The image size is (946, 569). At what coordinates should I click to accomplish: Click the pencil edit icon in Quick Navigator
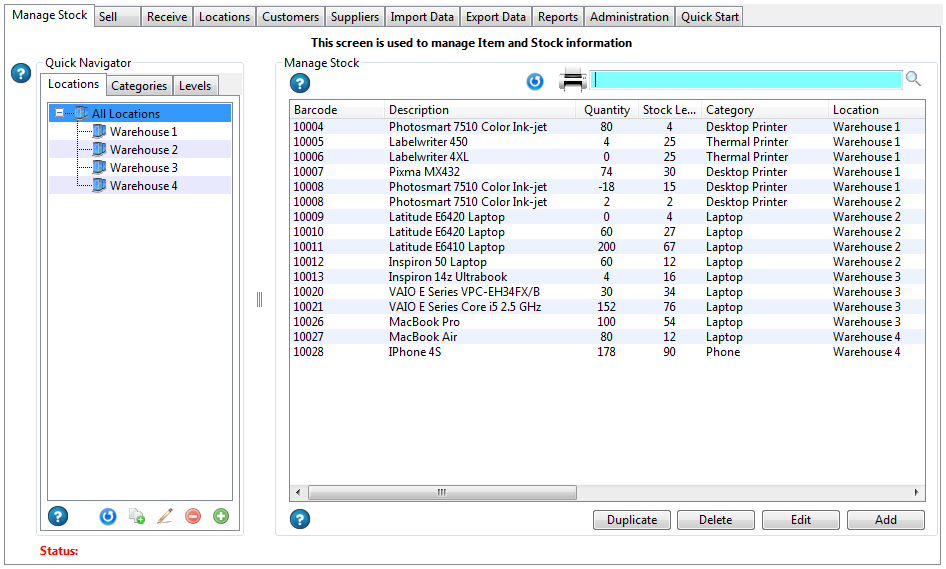pos(165,516)
